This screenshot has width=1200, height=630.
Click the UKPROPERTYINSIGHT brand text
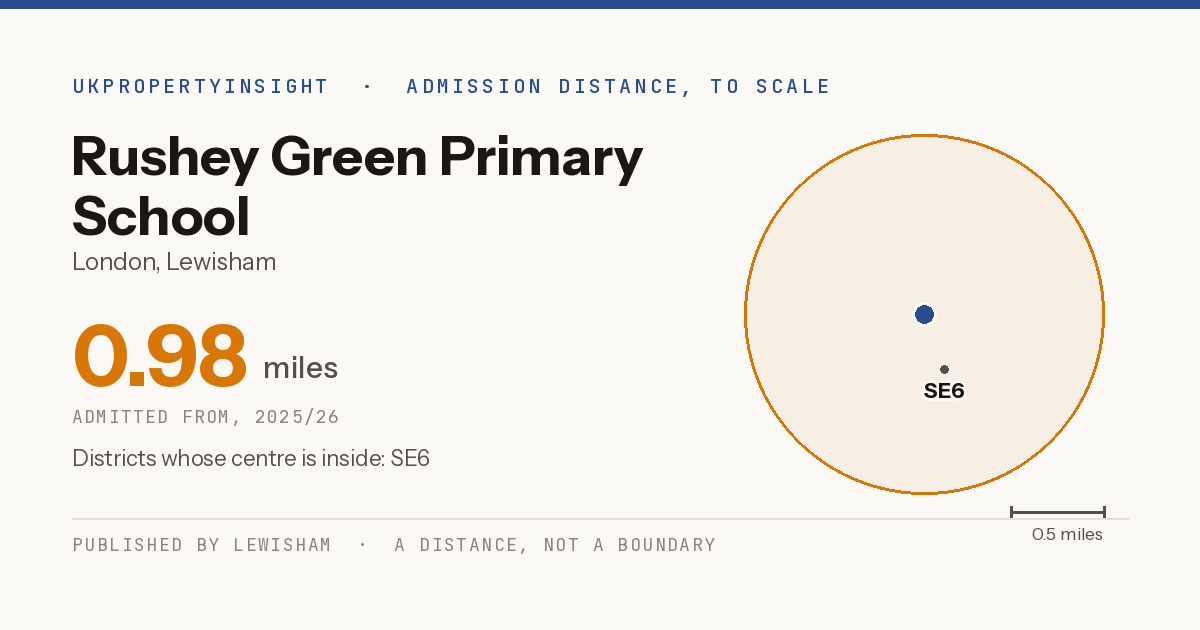200,86
